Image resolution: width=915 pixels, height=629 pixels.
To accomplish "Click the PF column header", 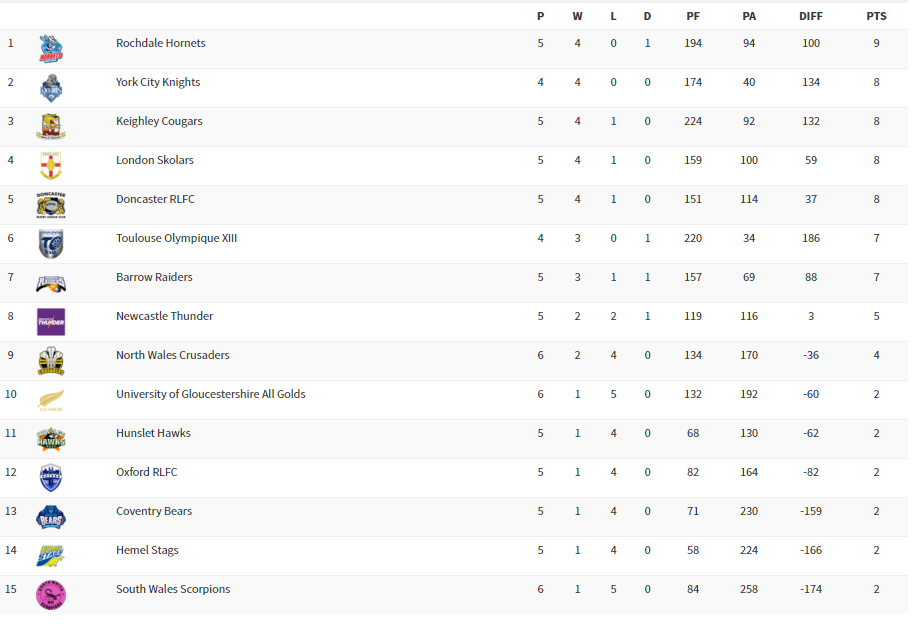I will click(693, 16).
